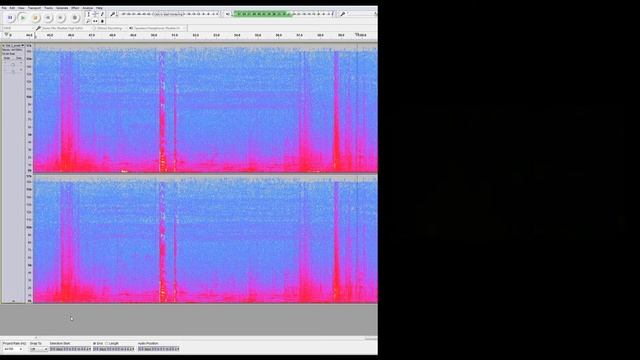640x360 pixels.
Task: Select the Multi-Tool mode (asterisk)
Action: point(102,21)
